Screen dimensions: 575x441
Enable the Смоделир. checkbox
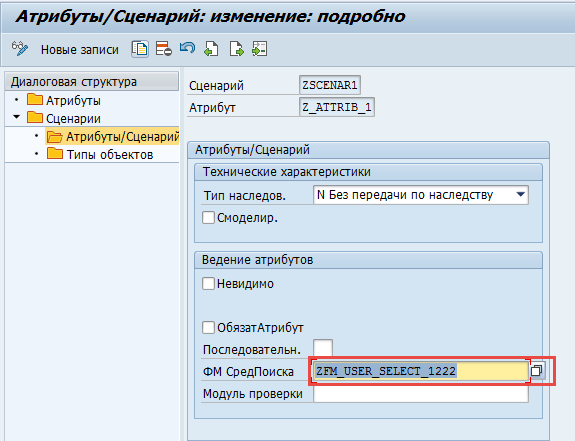click(x=208, y=217)
